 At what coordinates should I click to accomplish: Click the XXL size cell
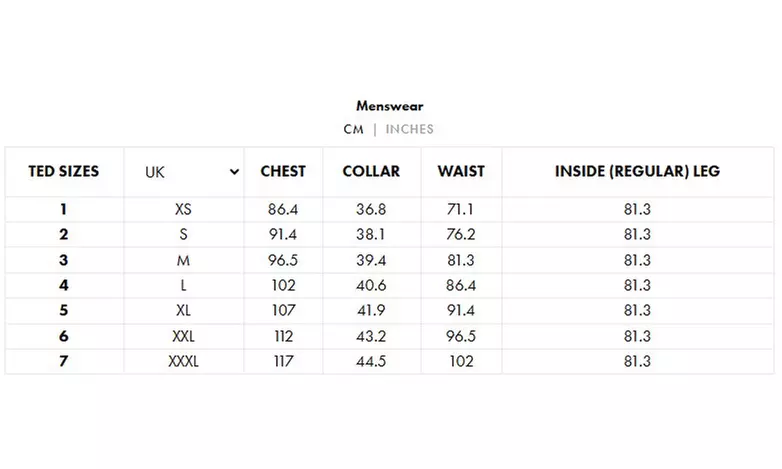183,336
